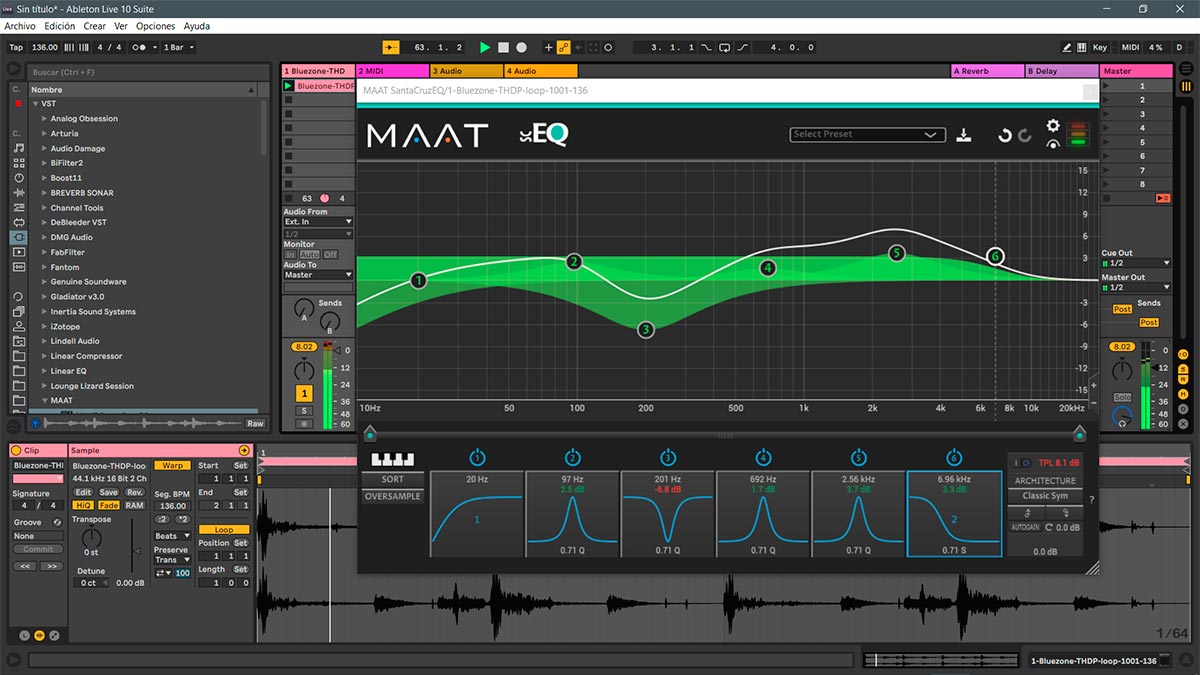This screenshot has height=675, width=1200.
Task: Click the Transpose knob
Action: [91, 537]
